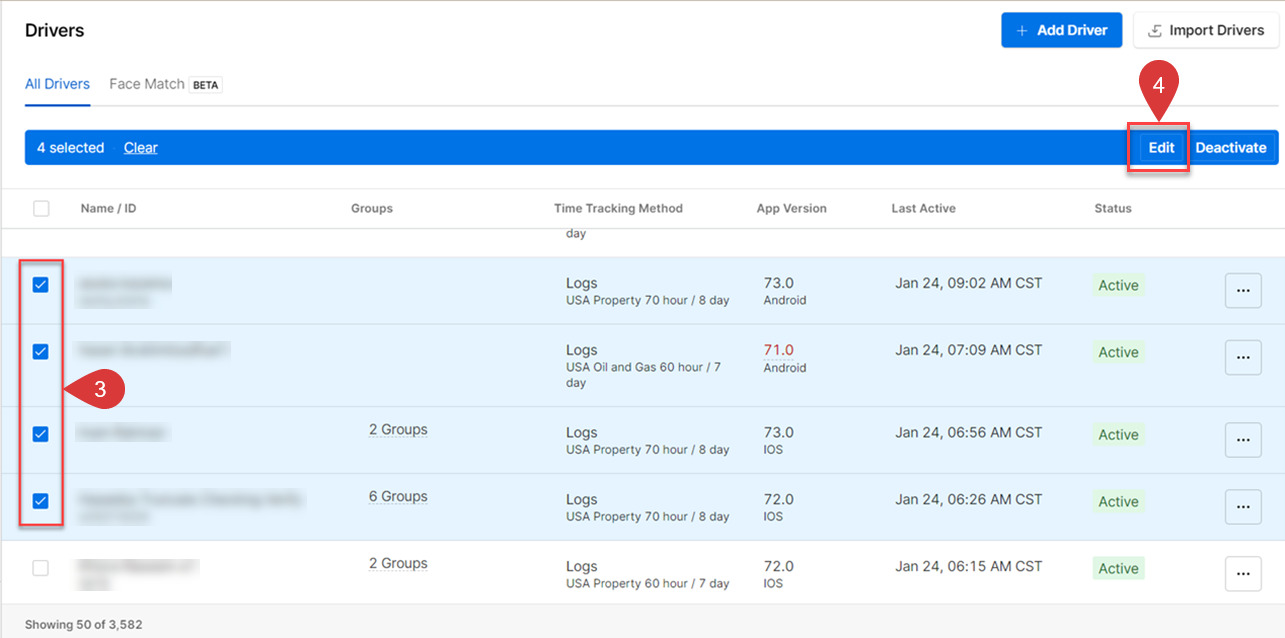
Task: Uncheck the driver active at 06:56 AM
Action: (x=41, y=434)
